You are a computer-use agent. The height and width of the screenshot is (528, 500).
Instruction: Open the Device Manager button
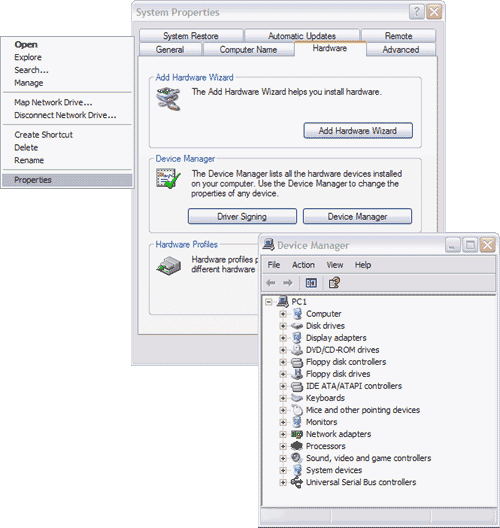tap(357, 217)
